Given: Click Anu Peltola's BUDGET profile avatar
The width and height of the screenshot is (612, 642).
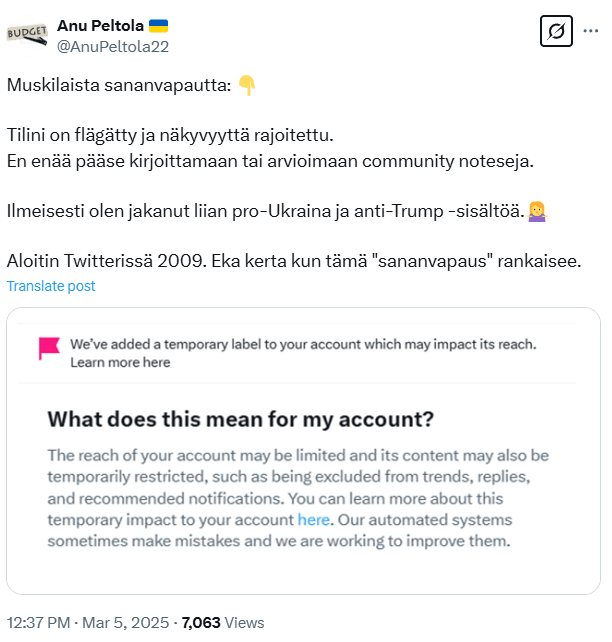Looking at the screenshot, I should point(27,33).
